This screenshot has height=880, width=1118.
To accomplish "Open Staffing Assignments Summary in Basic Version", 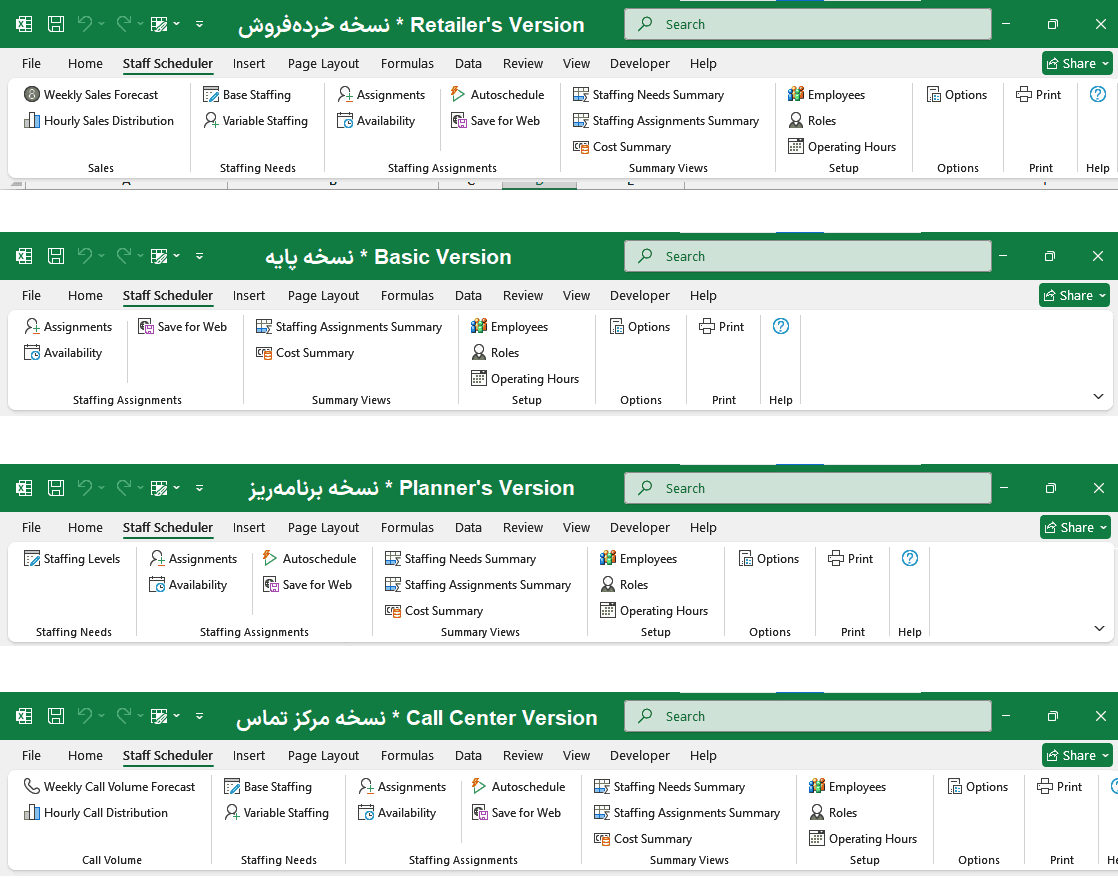I will click(349, 327).
